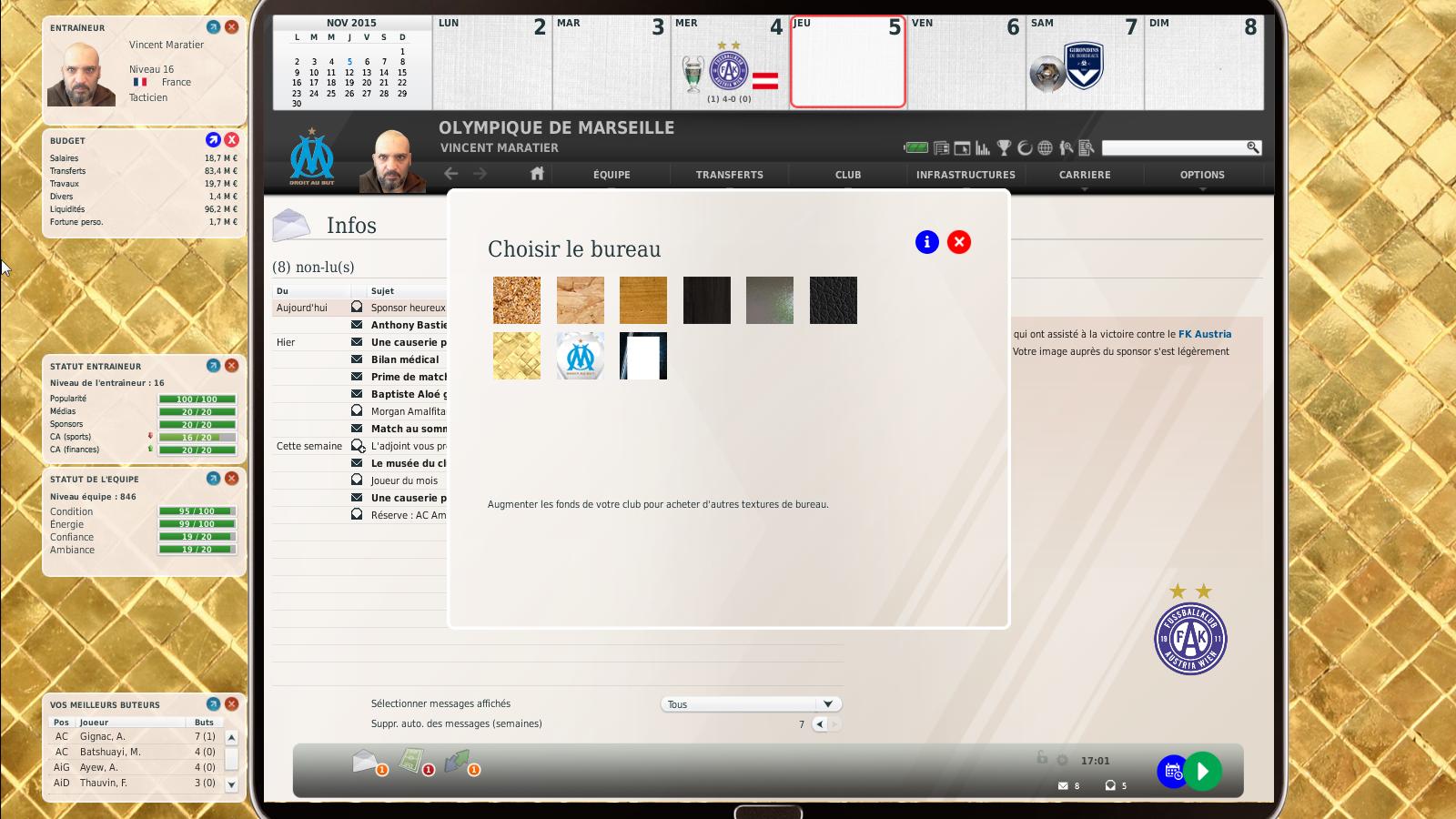1456x819 pixels.
Task: Open the statistics bar chart icon
Action: (x=983, y=147)
